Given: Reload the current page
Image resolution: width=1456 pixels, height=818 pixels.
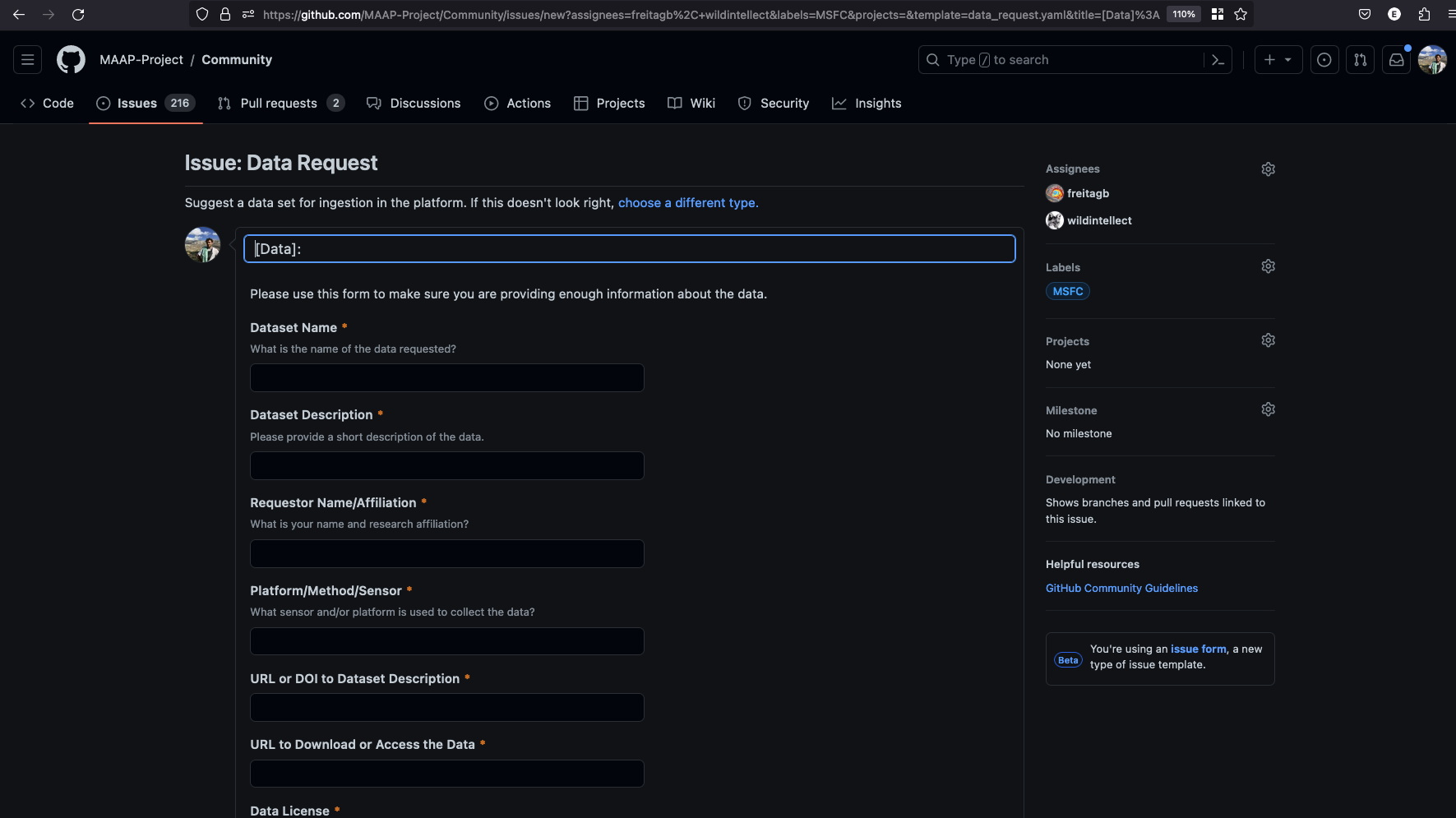Looking at the screenshot, I should click(x=78, y=14).
